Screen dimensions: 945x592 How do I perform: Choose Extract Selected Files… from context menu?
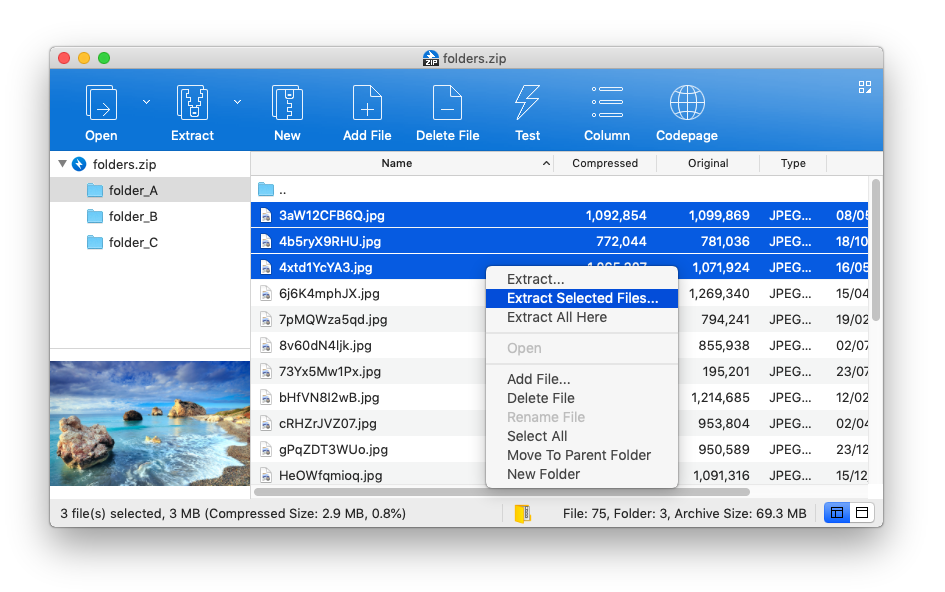582,298
